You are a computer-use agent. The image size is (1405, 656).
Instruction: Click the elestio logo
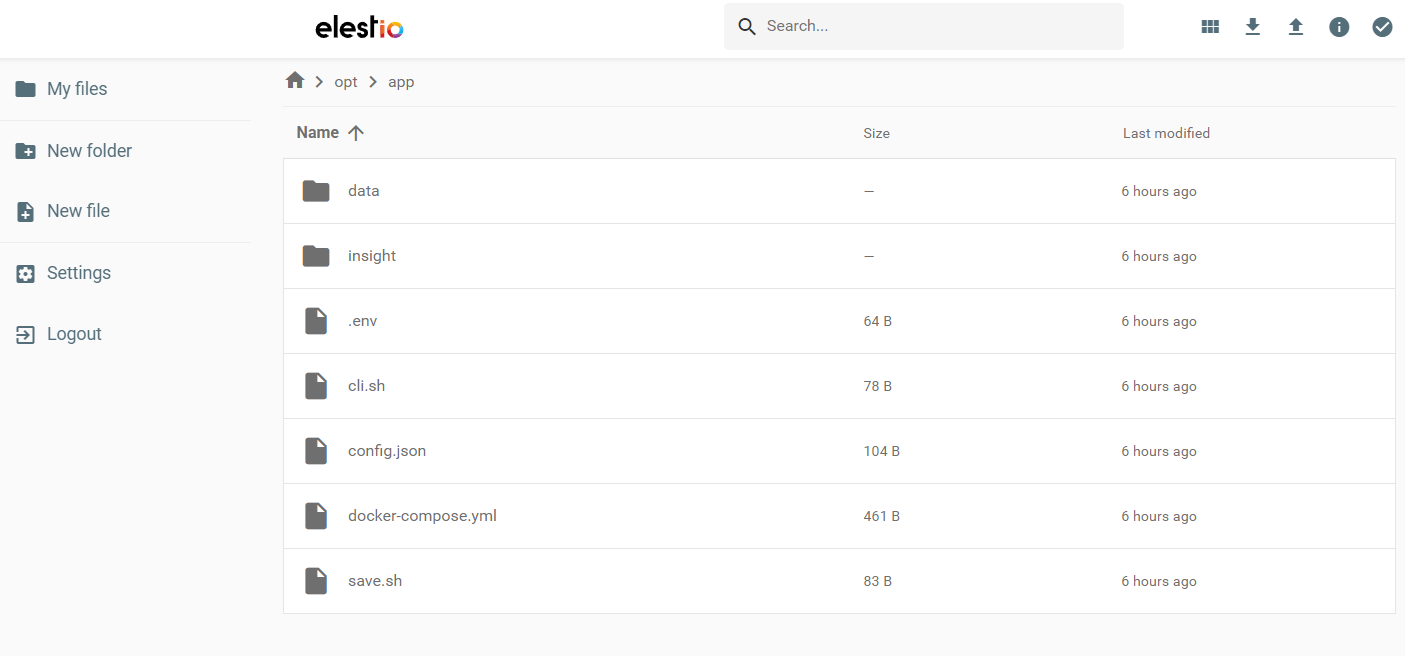(x=359, y=27)
